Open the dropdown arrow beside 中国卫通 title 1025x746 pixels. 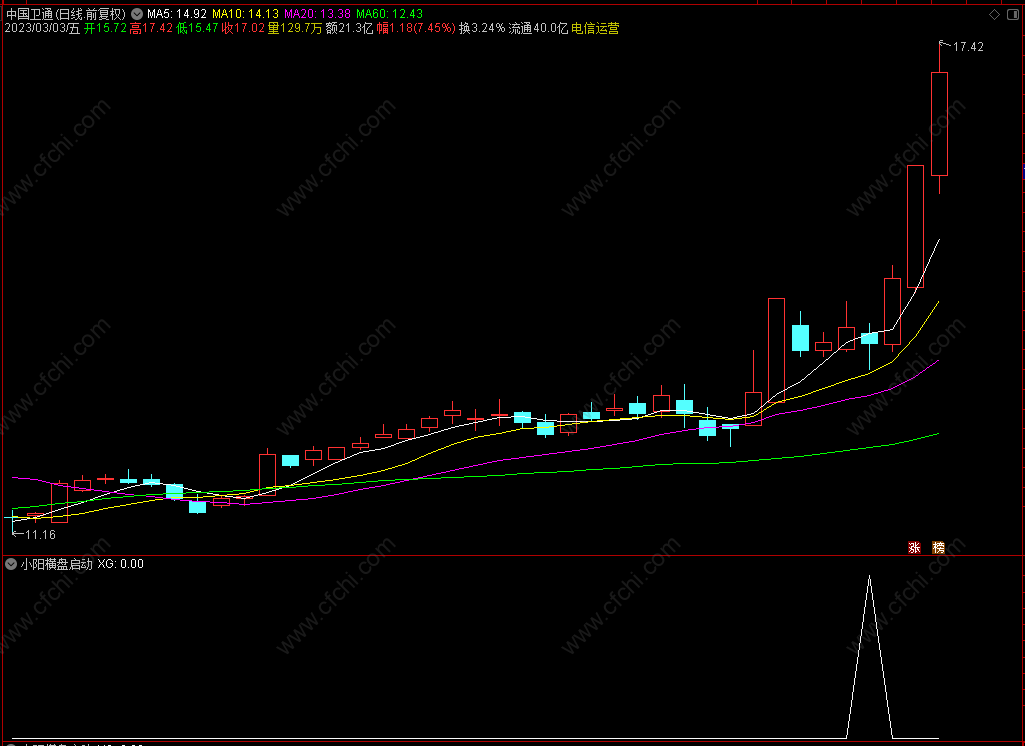[137, 14]
